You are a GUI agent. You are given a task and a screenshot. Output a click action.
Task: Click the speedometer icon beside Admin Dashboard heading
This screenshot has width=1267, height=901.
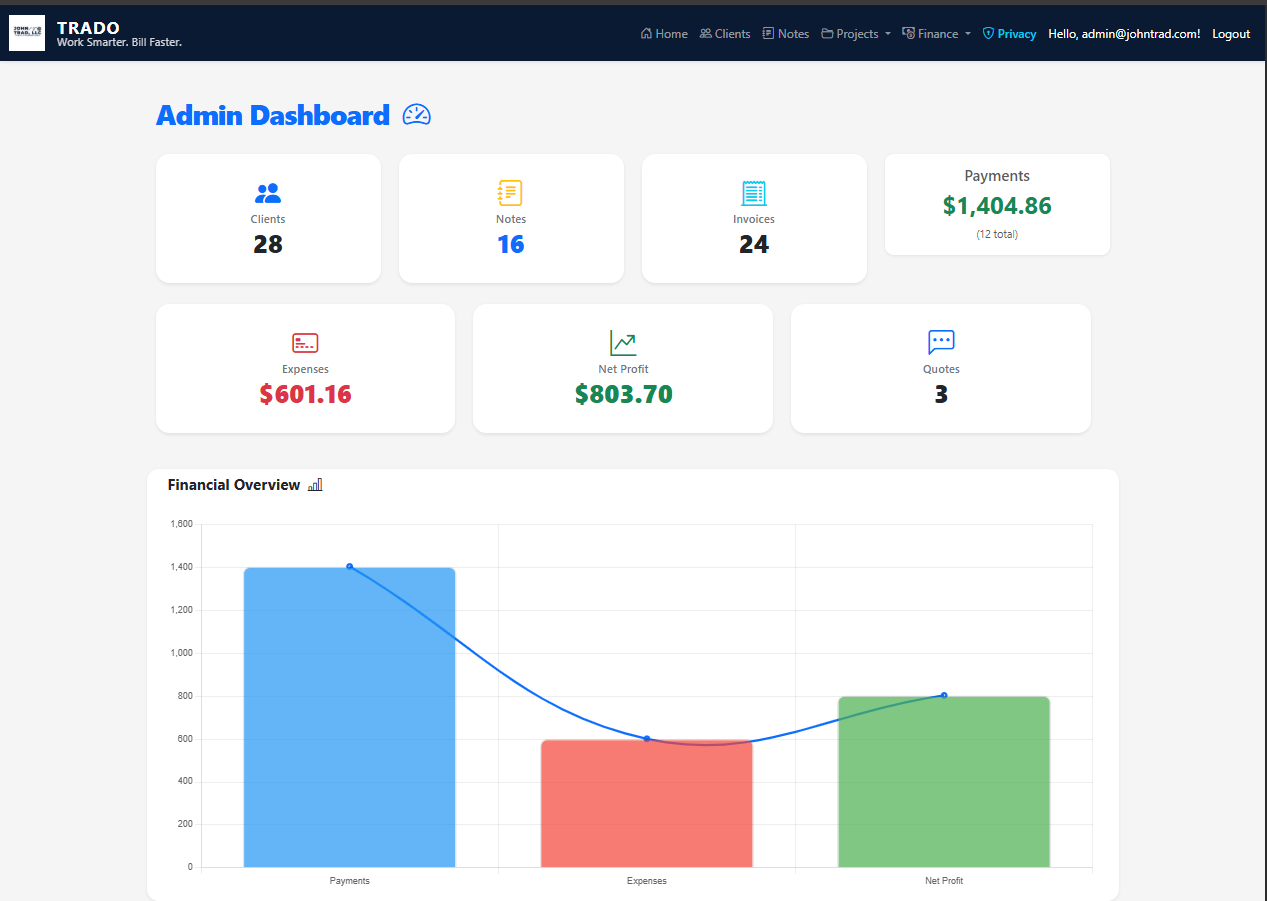(x=416, y=114)
